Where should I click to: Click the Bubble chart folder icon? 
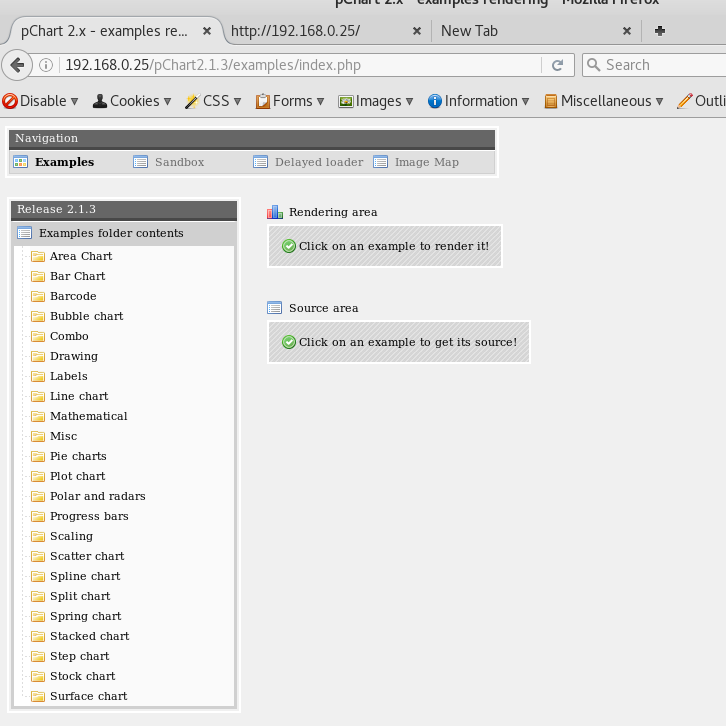(38, 316)
